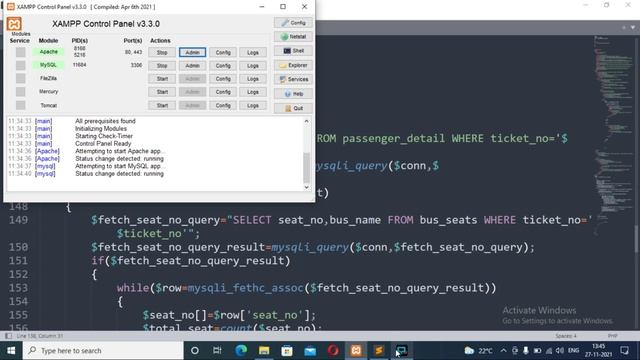Launch XAMPP Shell

point(293,51)
